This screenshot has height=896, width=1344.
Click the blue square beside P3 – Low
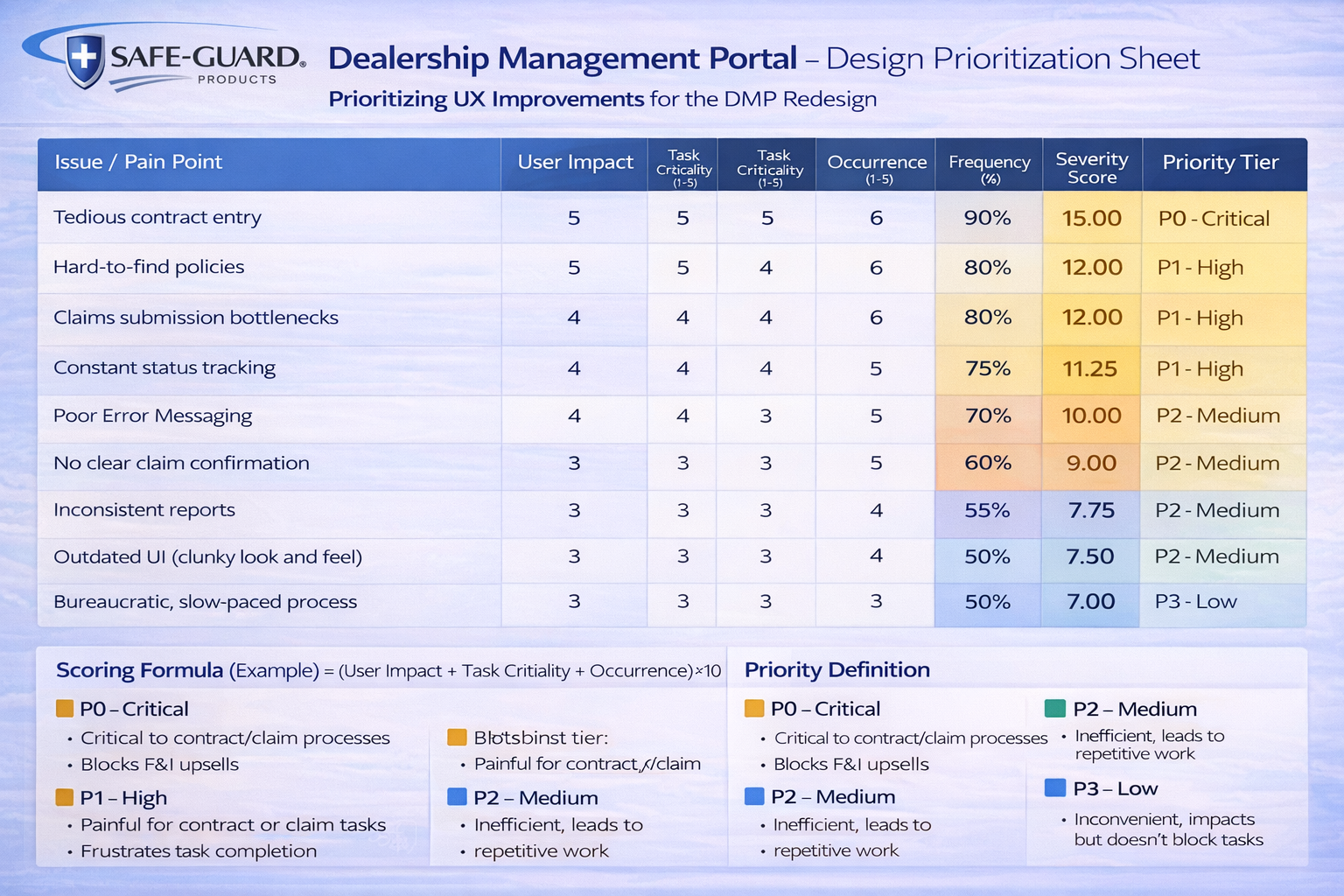coord(1055,787)
